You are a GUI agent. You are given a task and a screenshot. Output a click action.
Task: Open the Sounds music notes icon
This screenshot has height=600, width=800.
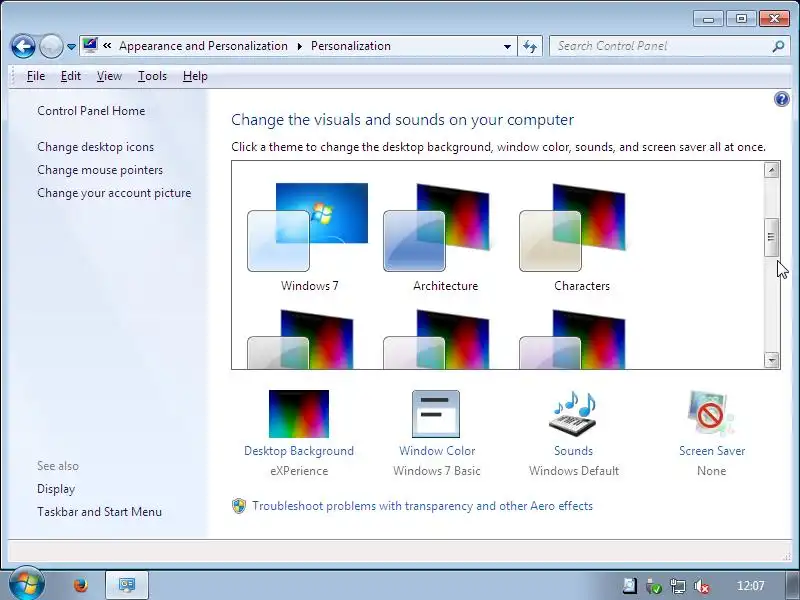coord(573,414)
